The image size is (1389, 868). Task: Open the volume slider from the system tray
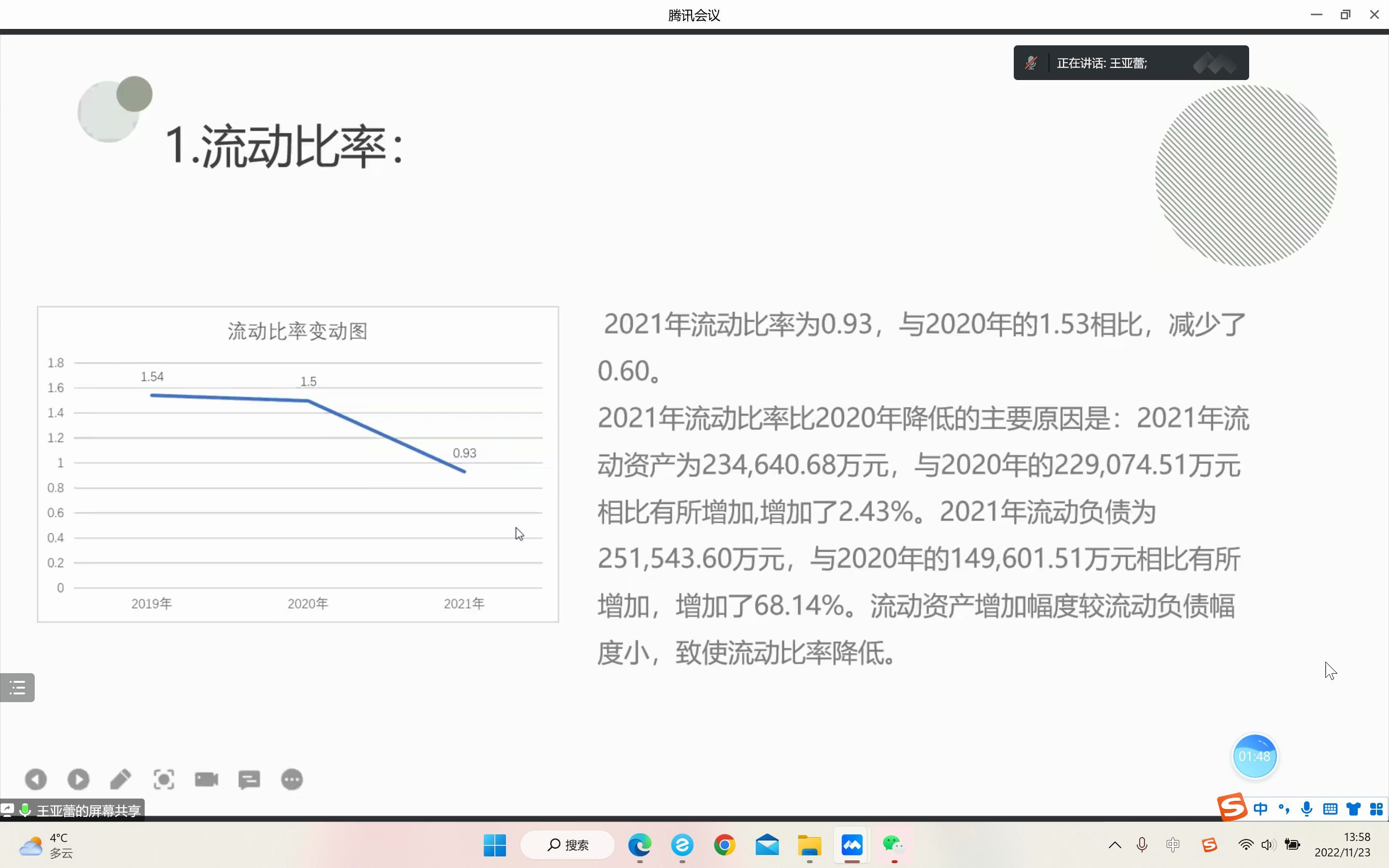pos(1268,845)
